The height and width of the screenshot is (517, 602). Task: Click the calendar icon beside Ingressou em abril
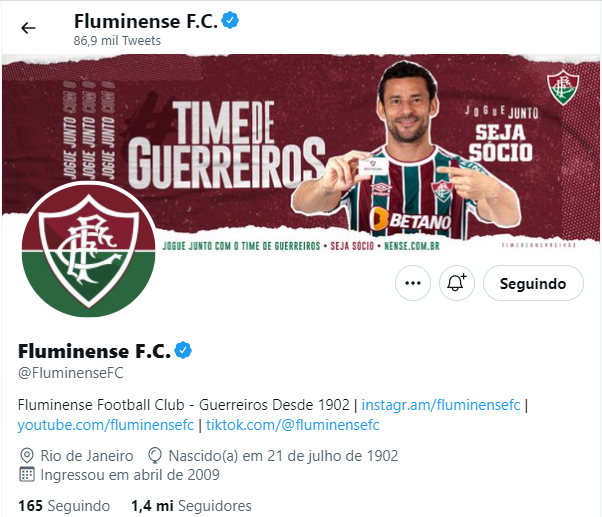[26, 475]
